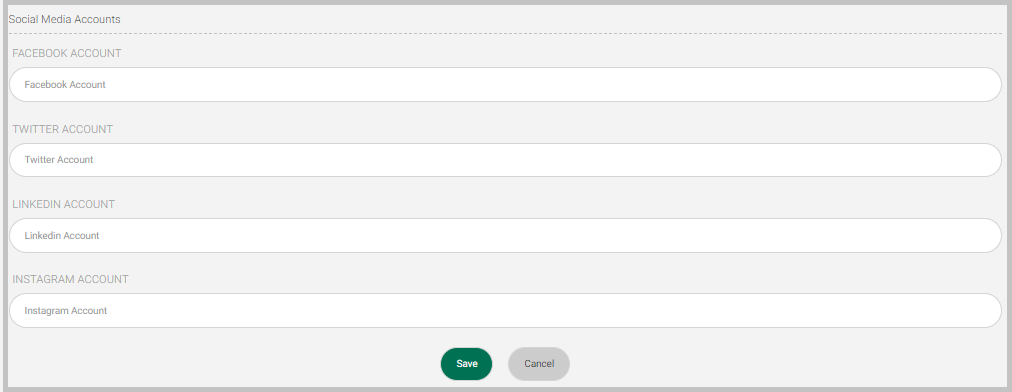Click the INSTAGRAM ACCOUNT field label
This screenshot has width=1012, height=392.
(70, 280)
